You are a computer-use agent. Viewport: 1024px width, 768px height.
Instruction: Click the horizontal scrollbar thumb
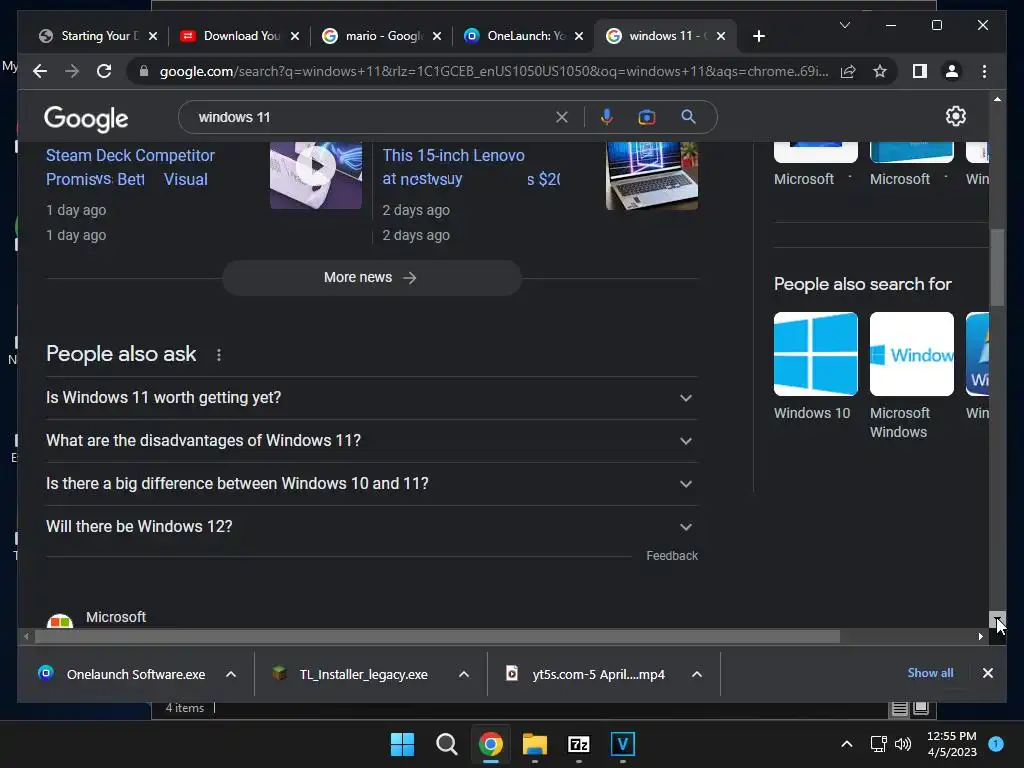437,636
